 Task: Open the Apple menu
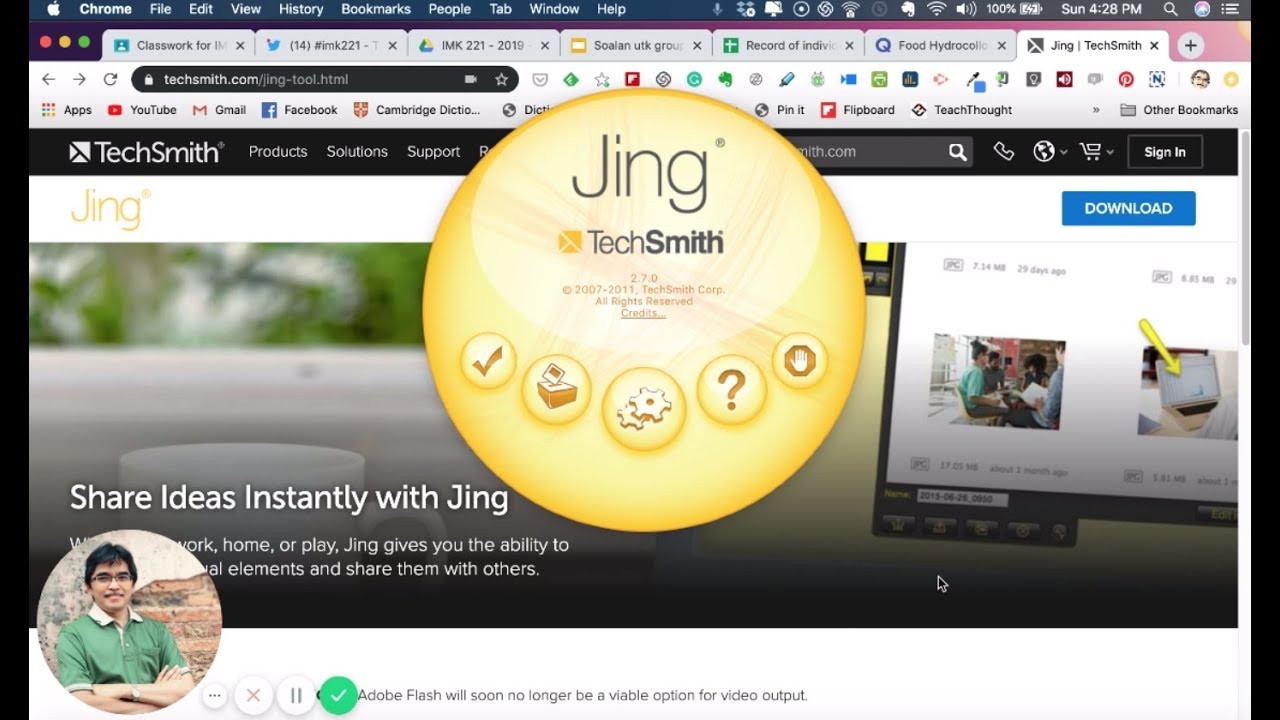(53, 9)
